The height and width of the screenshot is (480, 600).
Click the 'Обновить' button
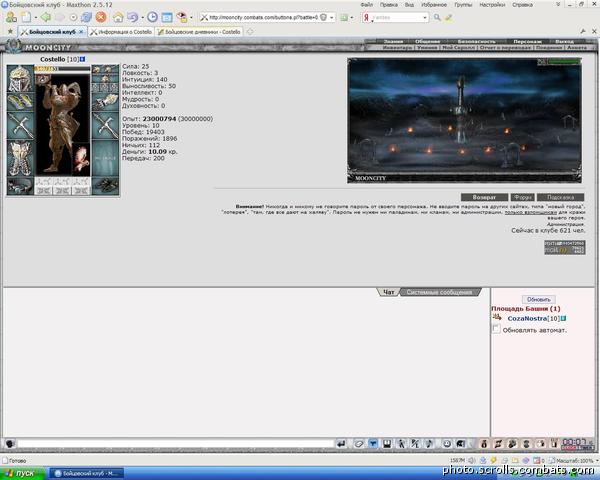pyautogui.click(x=538, y=299)
